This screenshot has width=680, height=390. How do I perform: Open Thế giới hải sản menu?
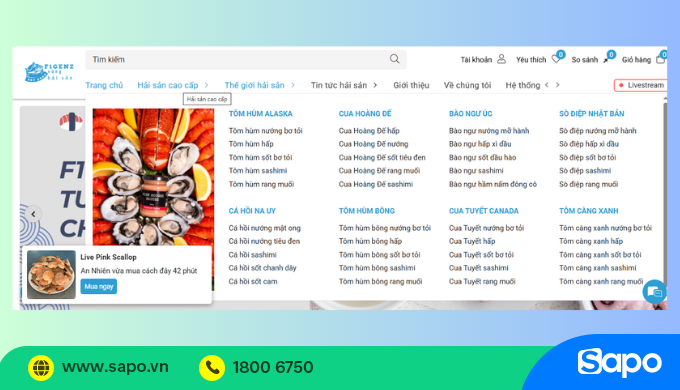(254, 85)
